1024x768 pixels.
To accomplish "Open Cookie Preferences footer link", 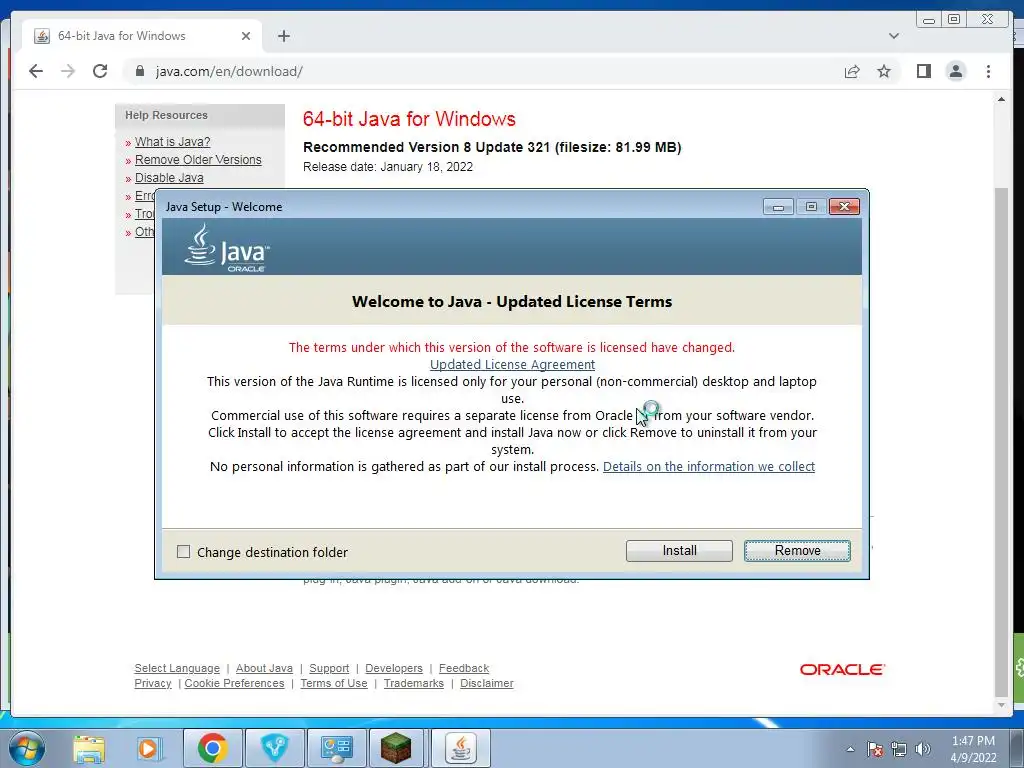I will pyautogui.click(x=234, y=683).
